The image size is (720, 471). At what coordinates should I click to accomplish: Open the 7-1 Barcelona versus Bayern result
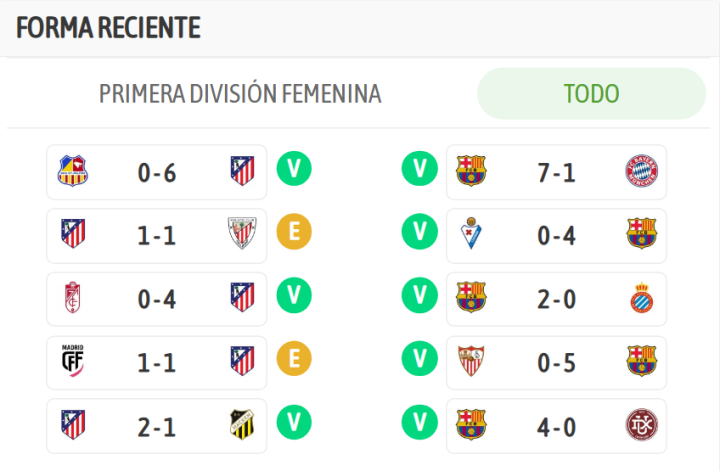coord(556,172)
